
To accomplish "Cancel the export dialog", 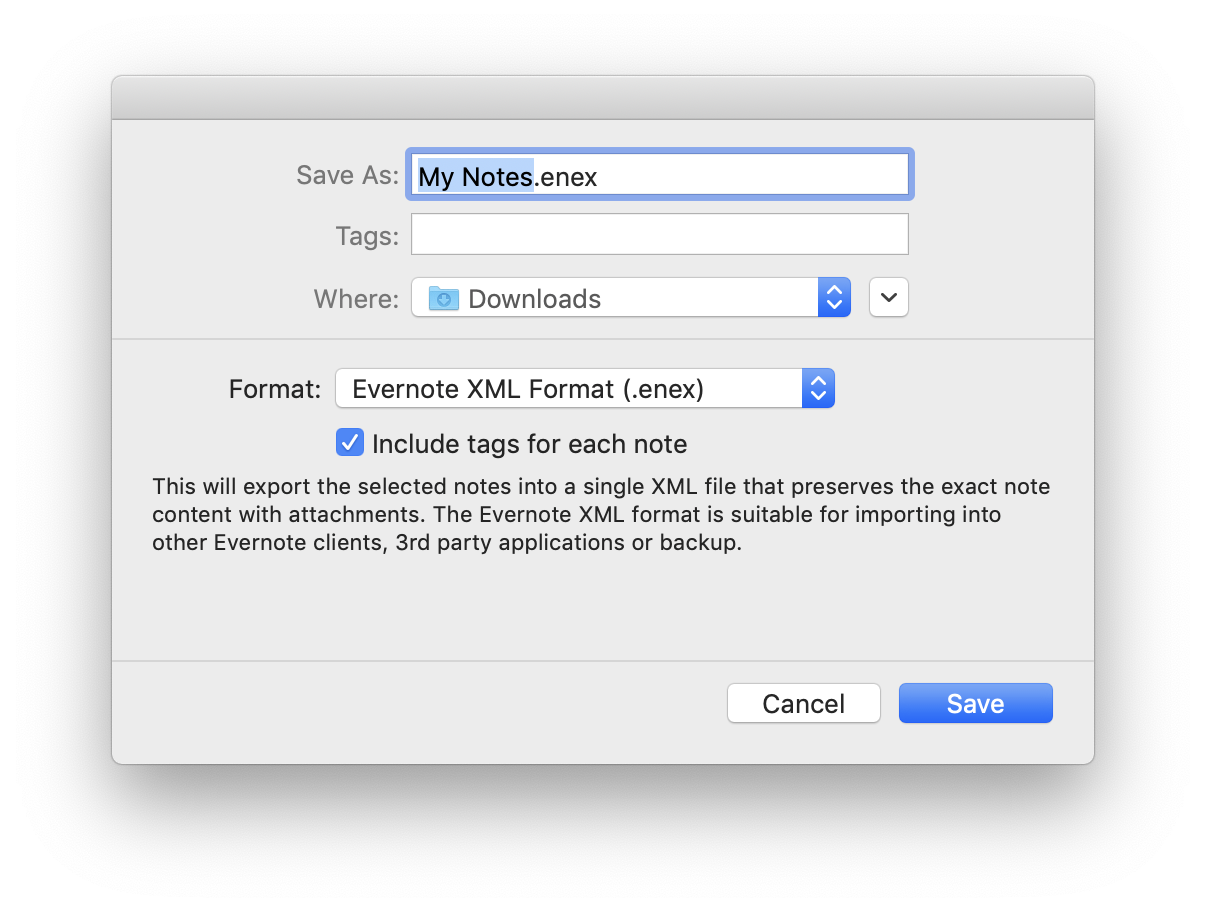I will (x=803, y=703).
